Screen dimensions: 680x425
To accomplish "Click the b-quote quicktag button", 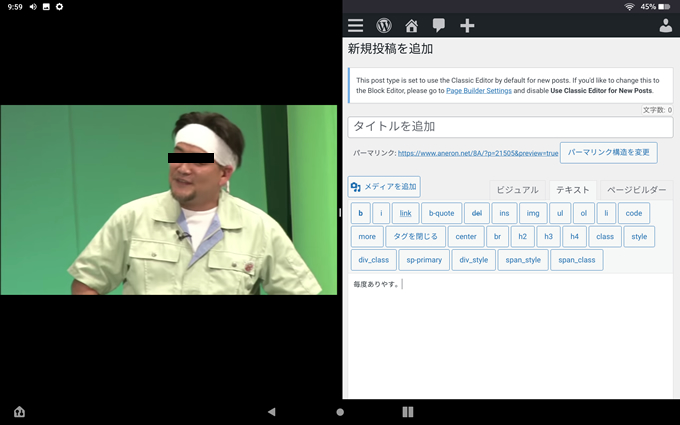I will (x=441, y=213).
